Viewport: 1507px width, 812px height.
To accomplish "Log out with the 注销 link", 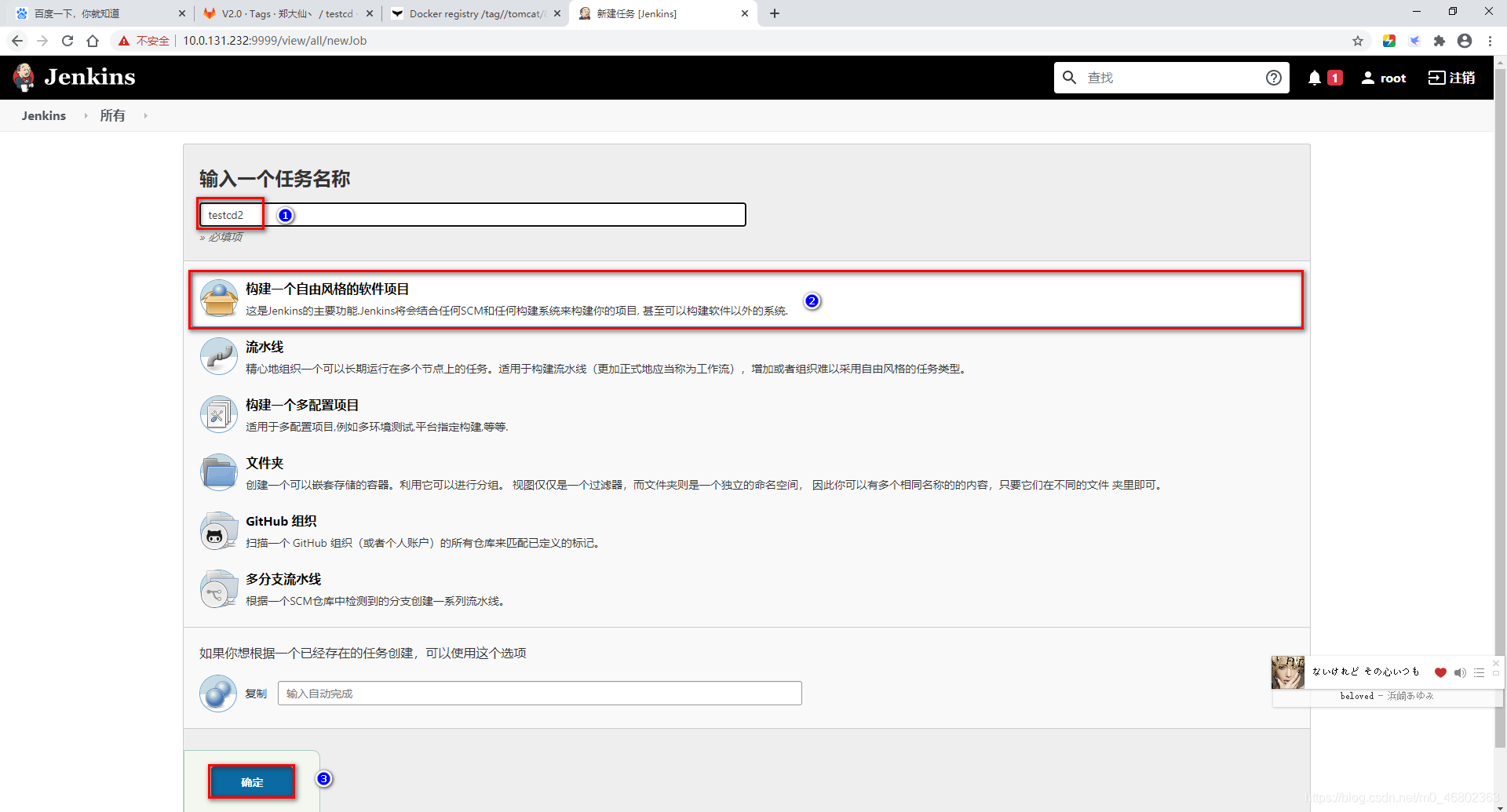I will click(x=1451, y=78).
